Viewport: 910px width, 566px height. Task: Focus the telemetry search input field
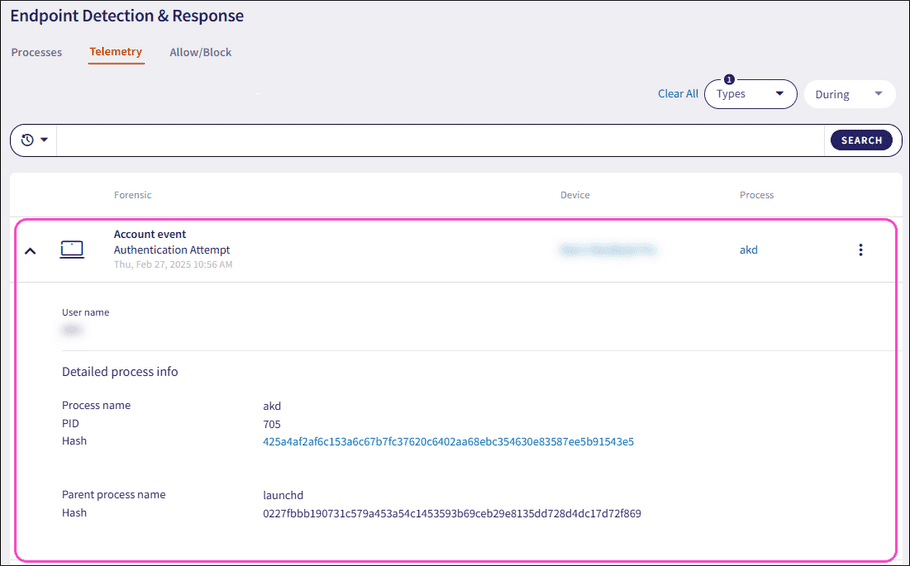click(x=440, y=140)
